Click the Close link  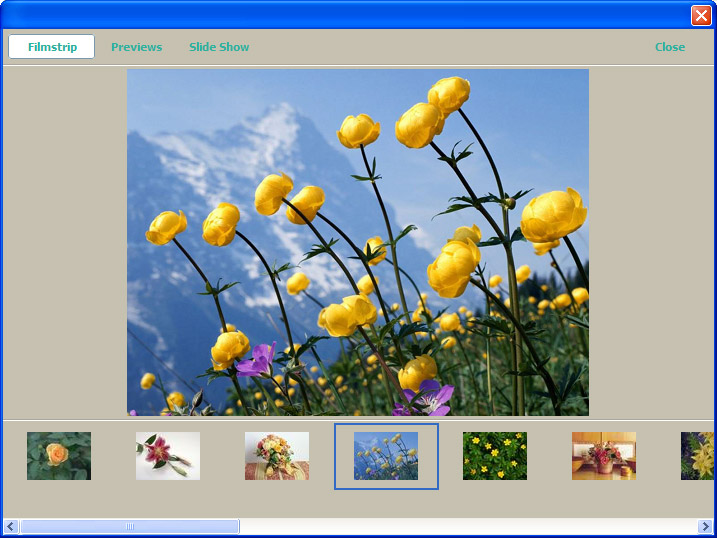670,47
